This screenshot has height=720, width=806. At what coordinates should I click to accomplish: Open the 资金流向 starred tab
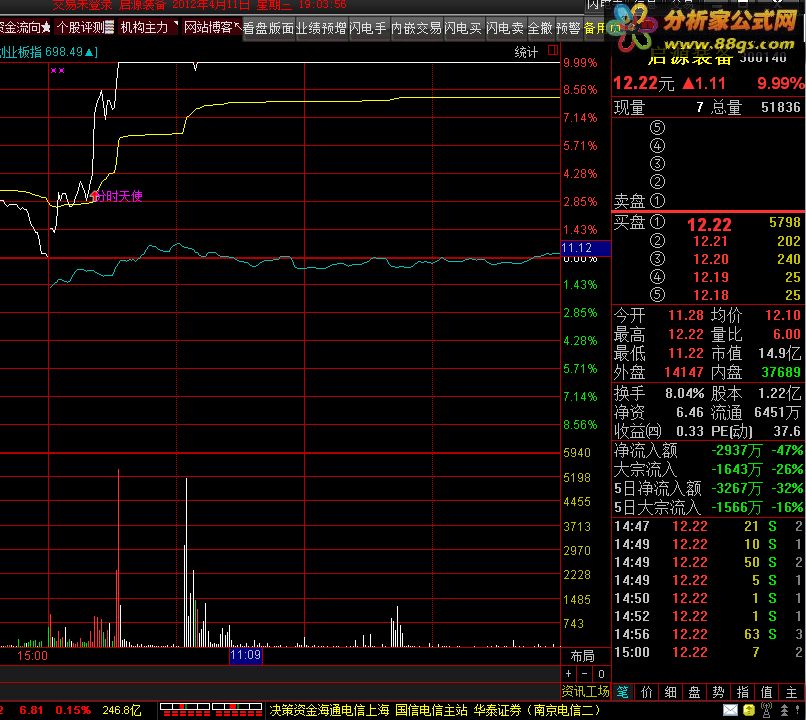(25, 27)
